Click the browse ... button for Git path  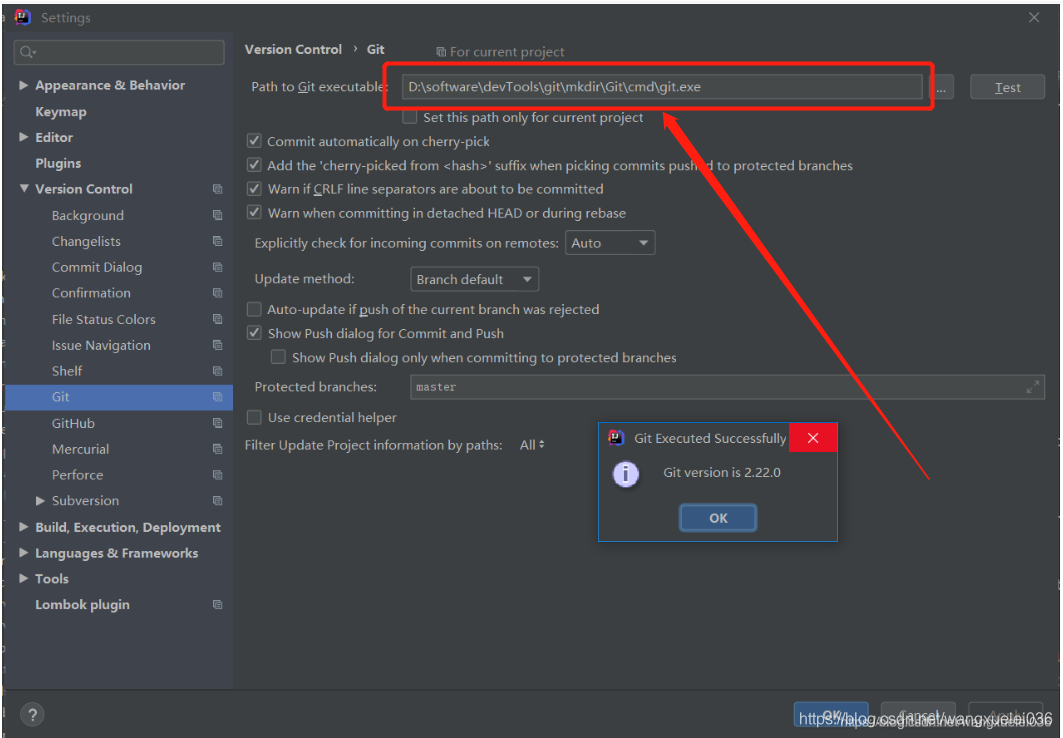[x=941, y=87]
